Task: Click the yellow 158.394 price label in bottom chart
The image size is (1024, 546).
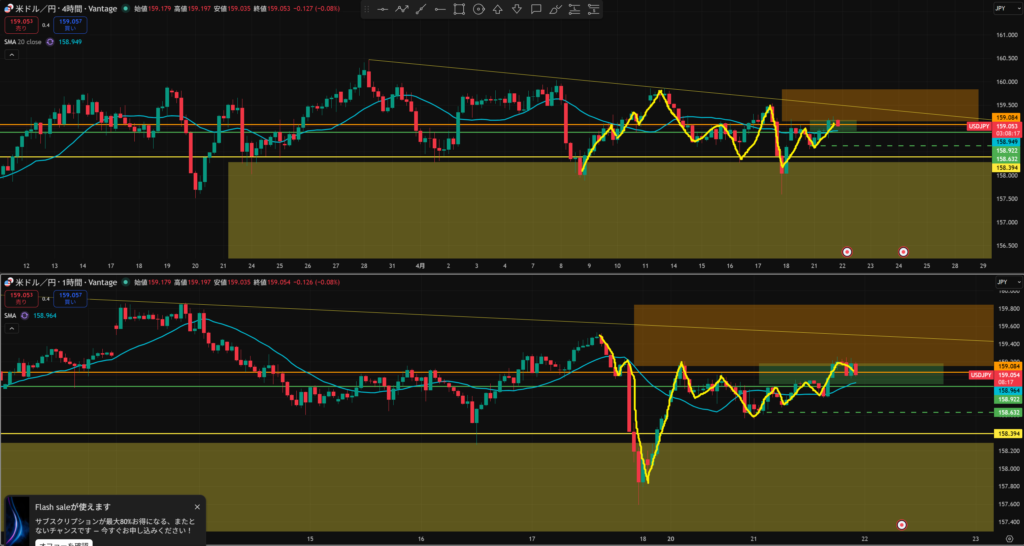Action: tap(1006, 433)
